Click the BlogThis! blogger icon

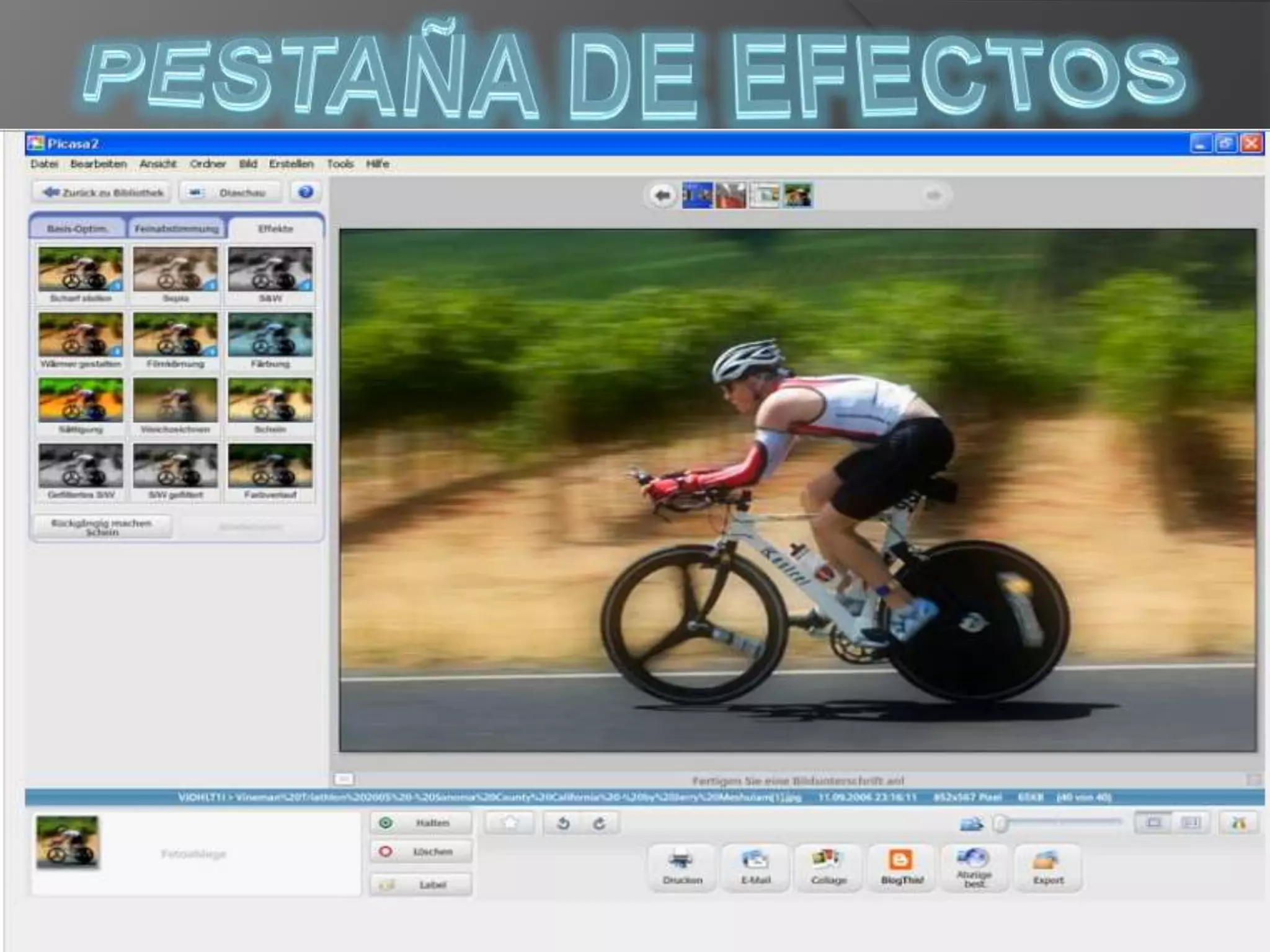[901, 861]
